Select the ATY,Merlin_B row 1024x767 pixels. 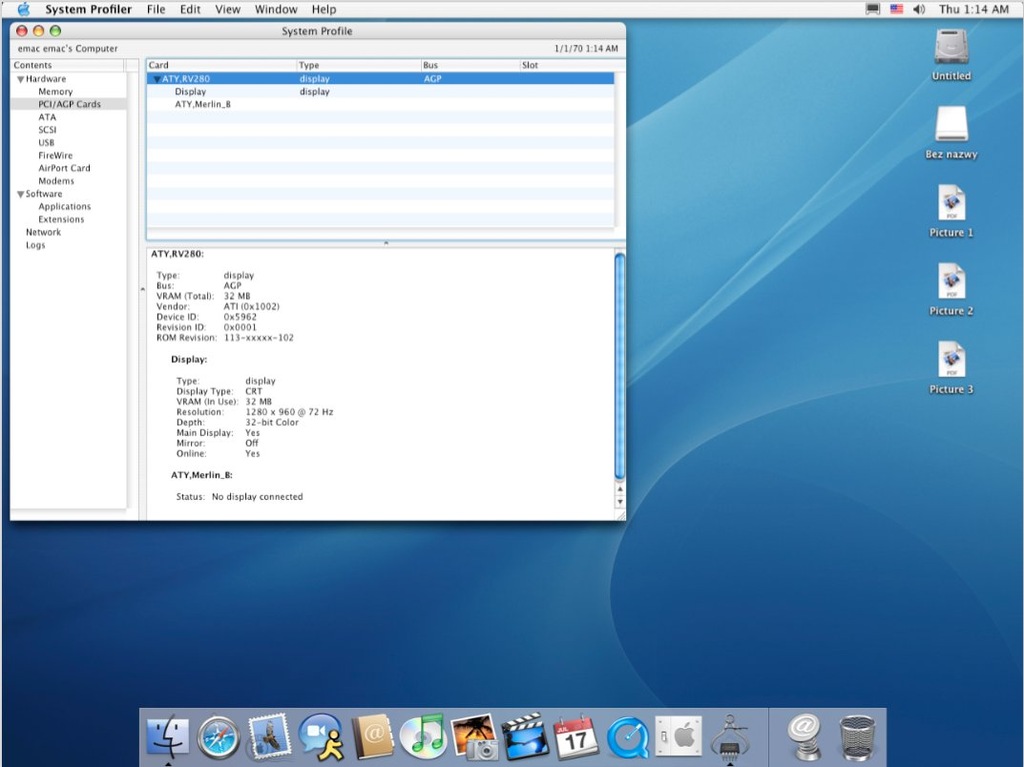pyautogui.click(x=381, y=104)
